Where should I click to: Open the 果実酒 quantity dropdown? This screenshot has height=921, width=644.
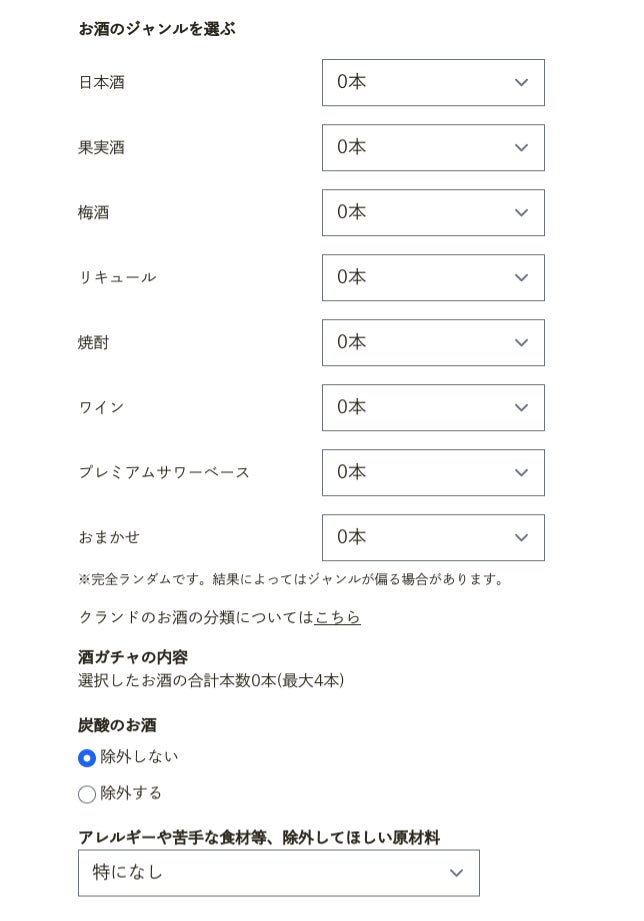click(432, 147)
